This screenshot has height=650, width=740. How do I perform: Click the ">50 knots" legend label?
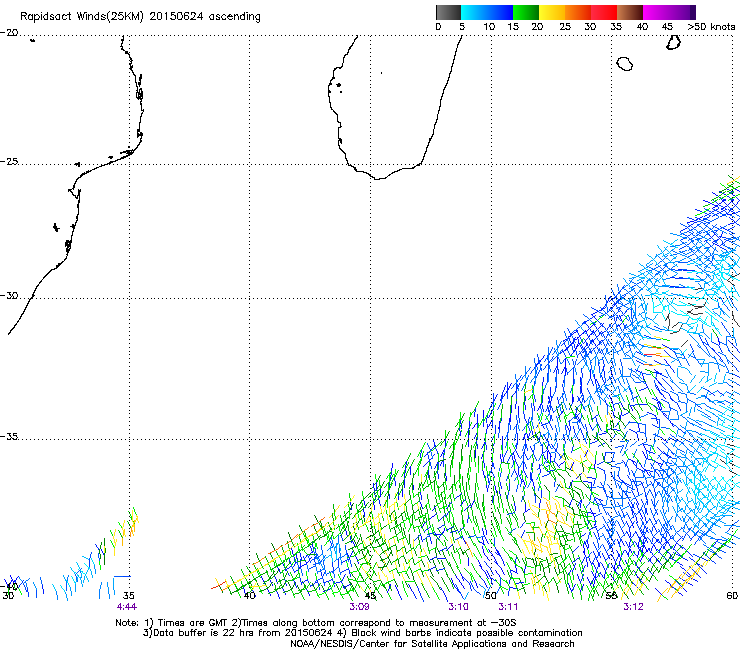(x=711, y=27)
